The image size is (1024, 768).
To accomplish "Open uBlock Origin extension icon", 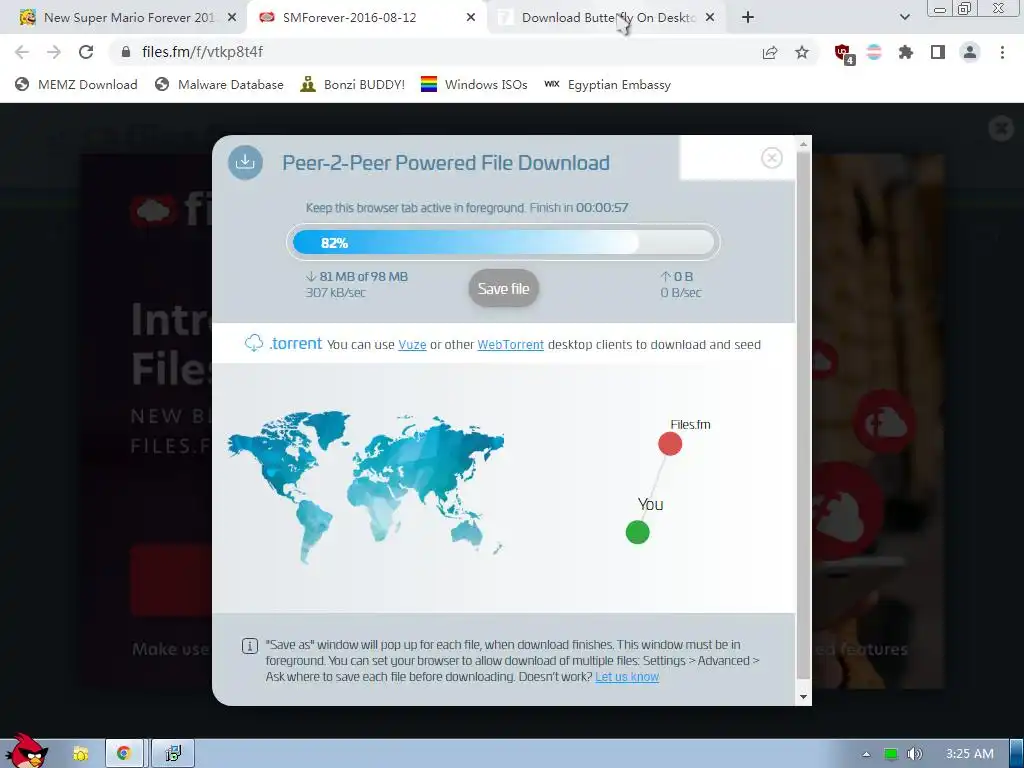I will click(843, 53).
